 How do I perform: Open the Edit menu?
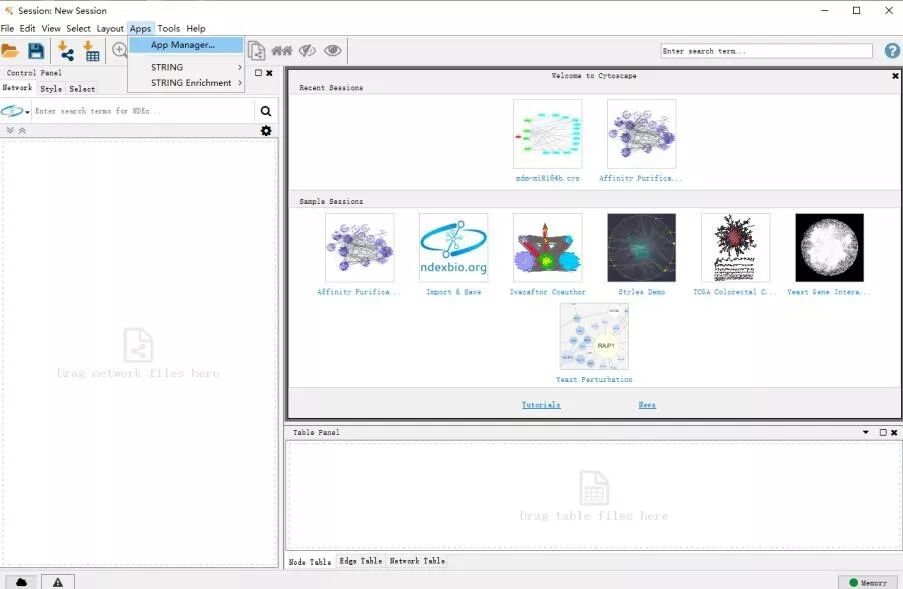point(27,28)
